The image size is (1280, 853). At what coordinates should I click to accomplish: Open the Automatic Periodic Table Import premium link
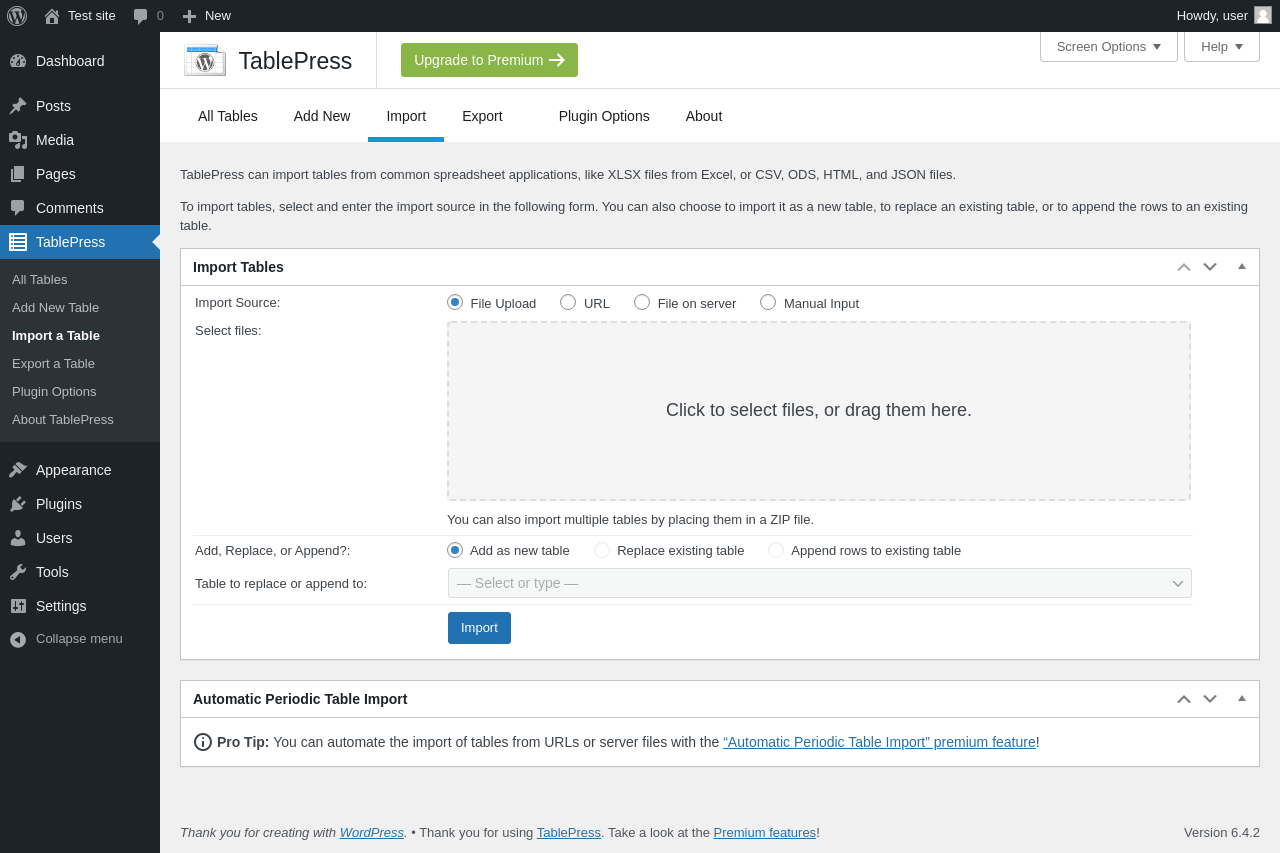click(x=879, y=742)
